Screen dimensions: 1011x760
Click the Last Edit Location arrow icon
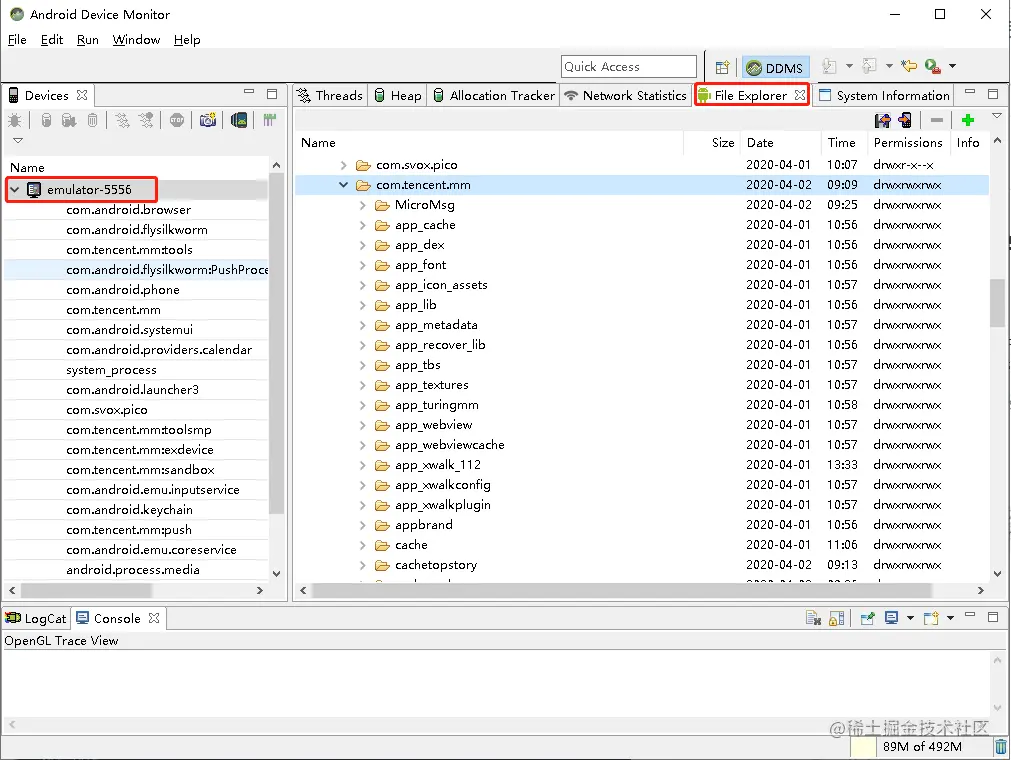click(x=909, y=66)
